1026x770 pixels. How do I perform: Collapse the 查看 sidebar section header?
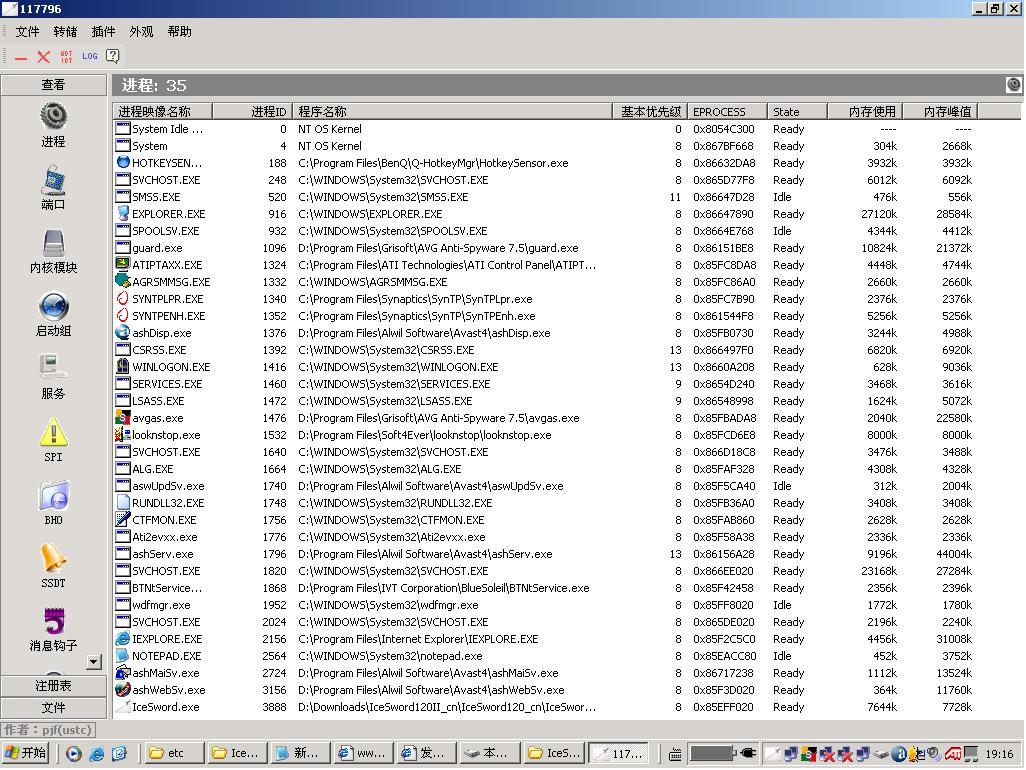coord(53,85)
